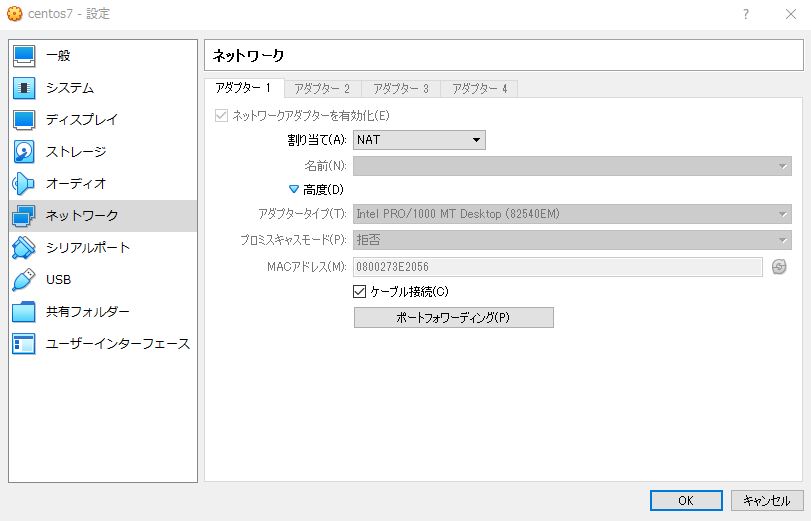The height and width of the screenshot is (521, 811).
Task: Click the ポートフォワーディング button
Action: click(454, 318)
